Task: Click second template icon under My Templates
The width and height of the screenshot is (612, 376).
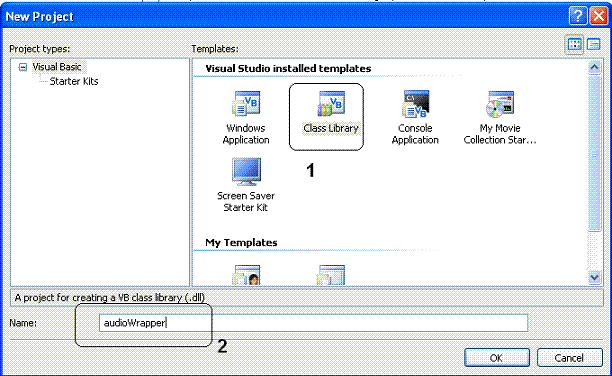Action: [331, 275]
